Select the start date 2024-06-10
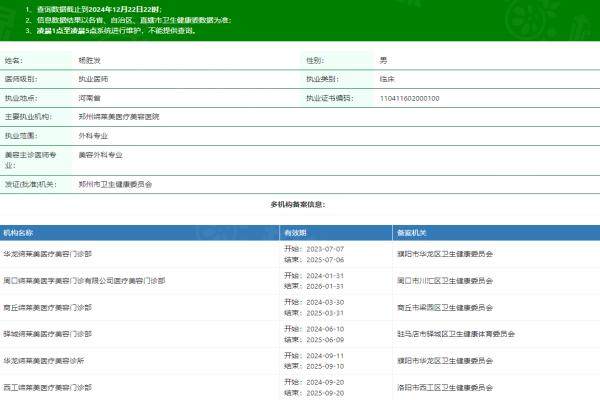600x400 pixels. pyautogui.click(x=325, y=329)
